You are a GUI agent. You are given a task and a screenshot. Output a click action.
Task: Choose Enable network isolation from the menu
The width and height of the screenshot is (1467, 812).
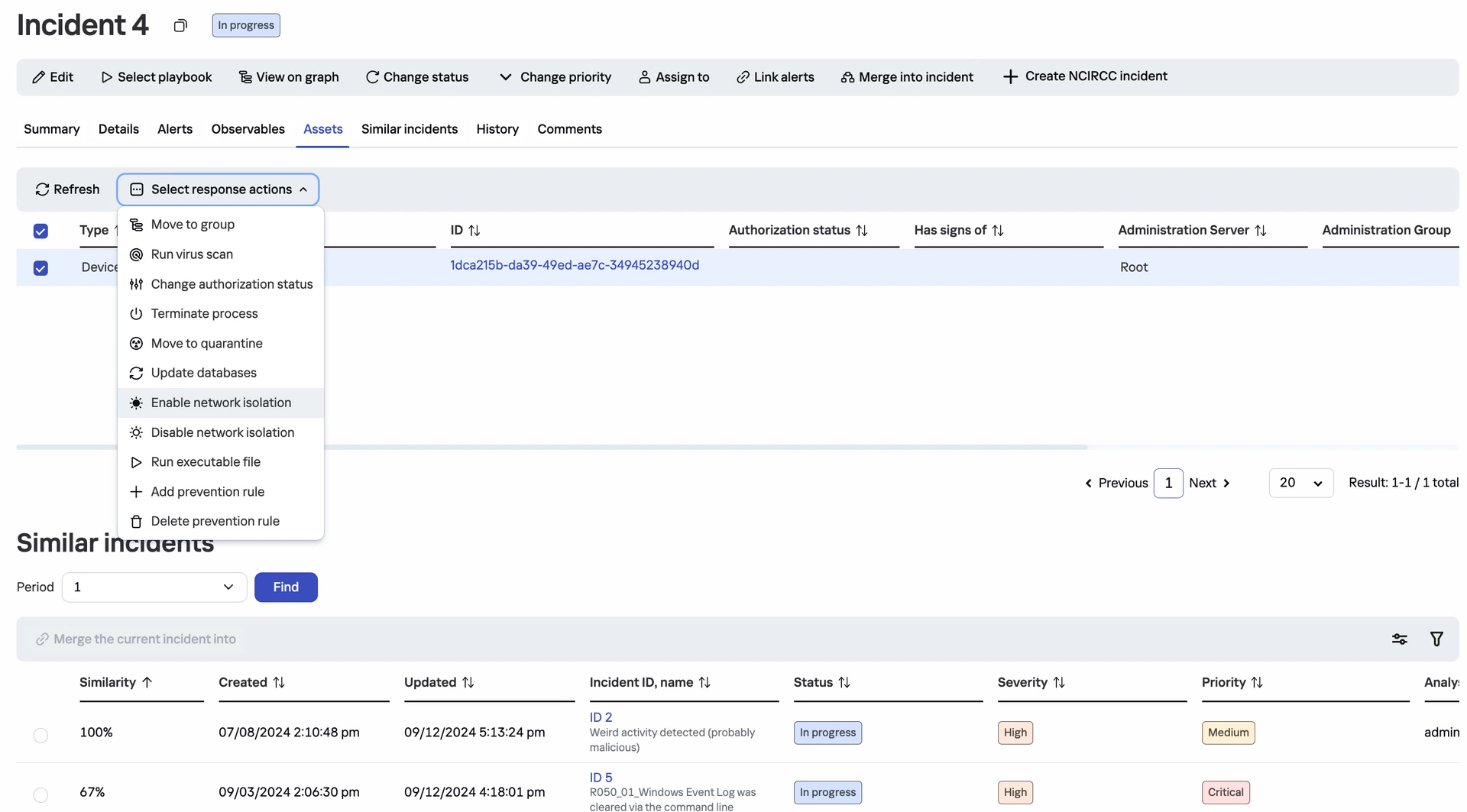click(x=221, y=403)
